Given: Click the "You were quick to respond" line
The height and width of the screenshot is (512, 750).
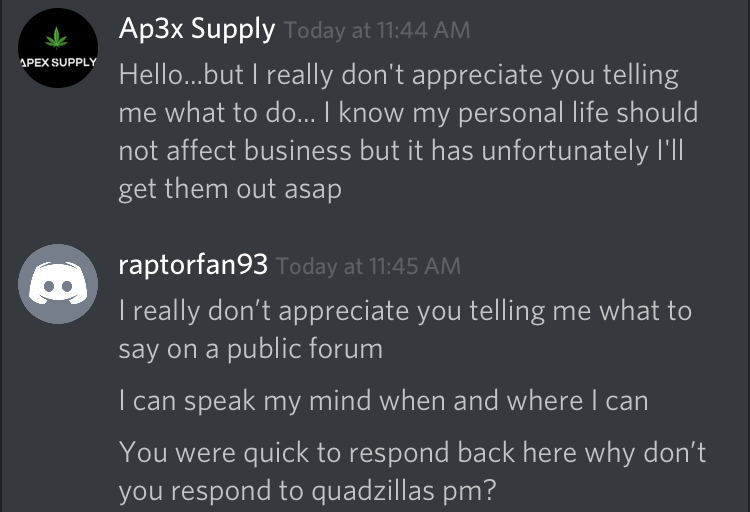Looking at the screenshot, I should point(412,452).
